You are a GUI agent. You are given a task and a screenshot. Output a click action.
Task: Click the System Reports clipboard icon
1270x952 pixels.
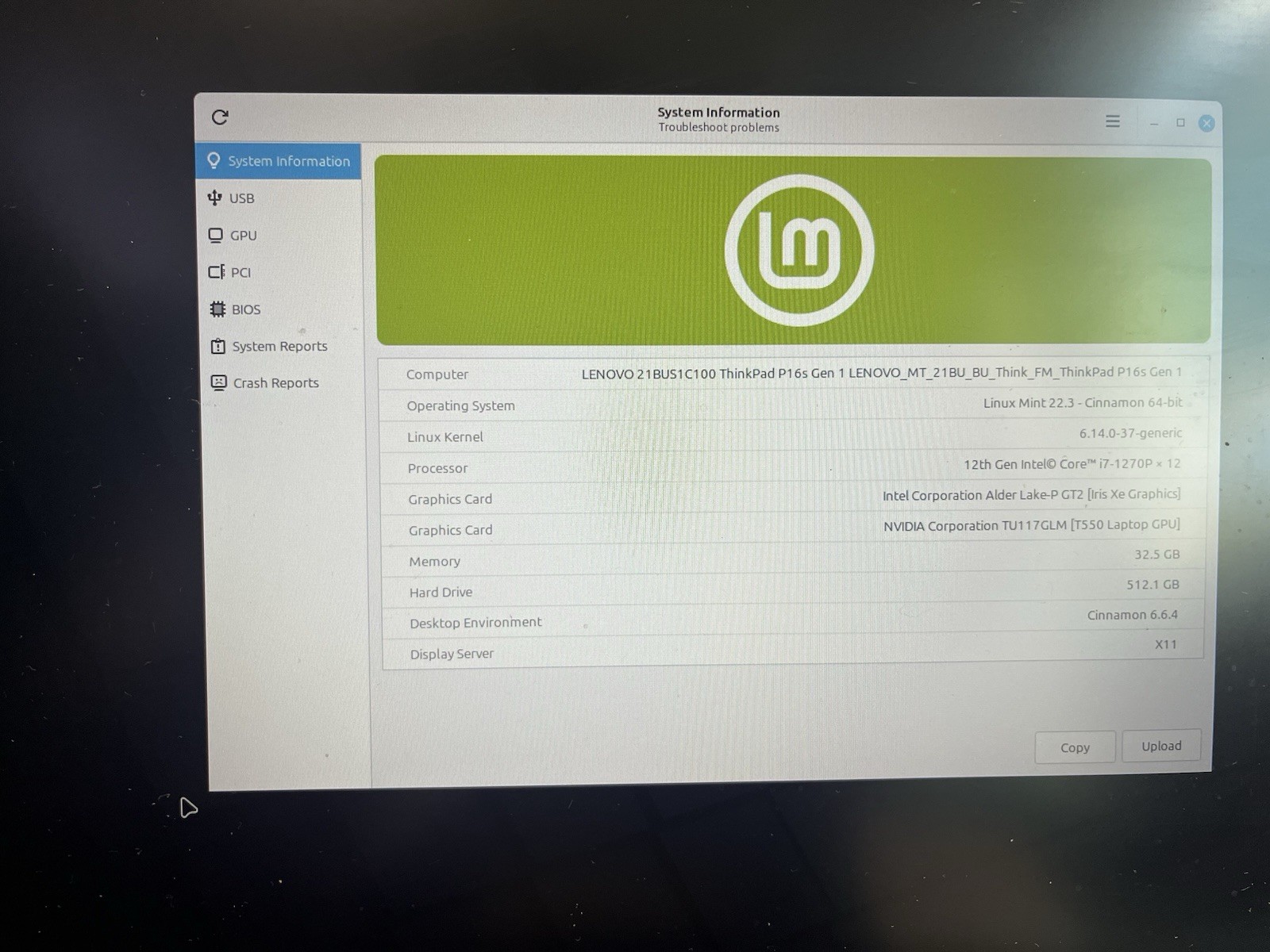point(217,346)
